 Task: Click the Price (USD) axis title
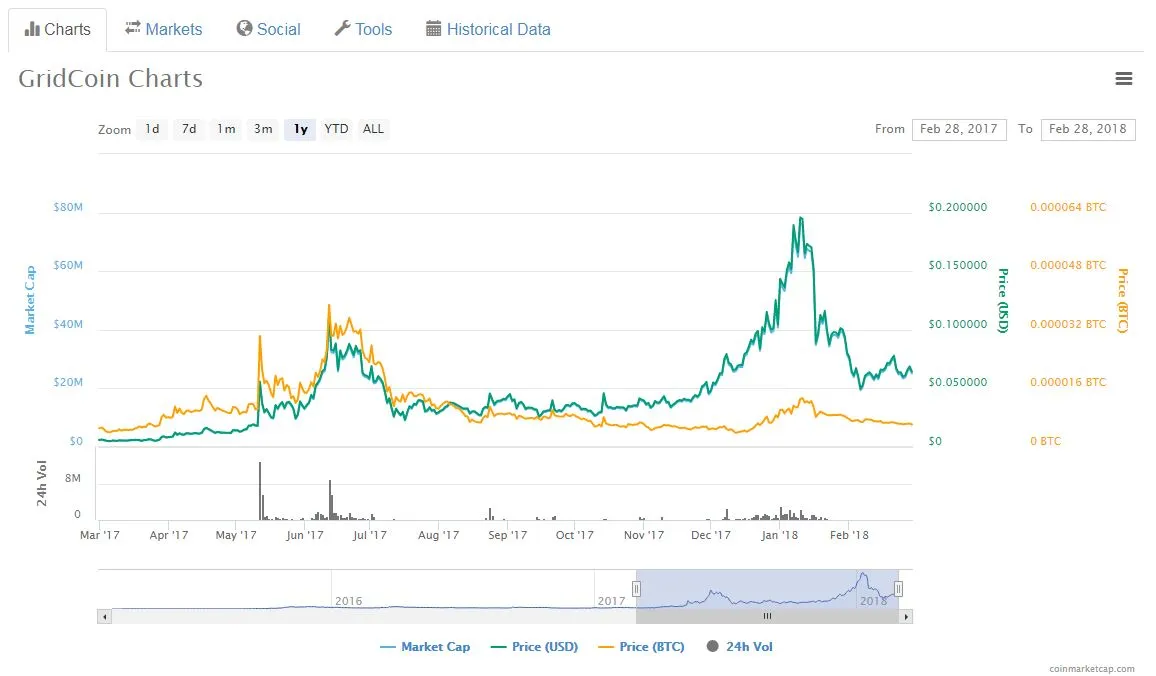[x=1003, y=301]
